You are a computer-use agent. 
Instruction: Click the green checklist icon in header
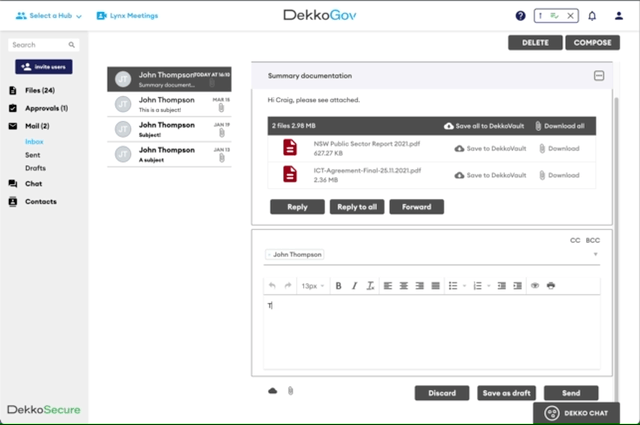[554, 16]
